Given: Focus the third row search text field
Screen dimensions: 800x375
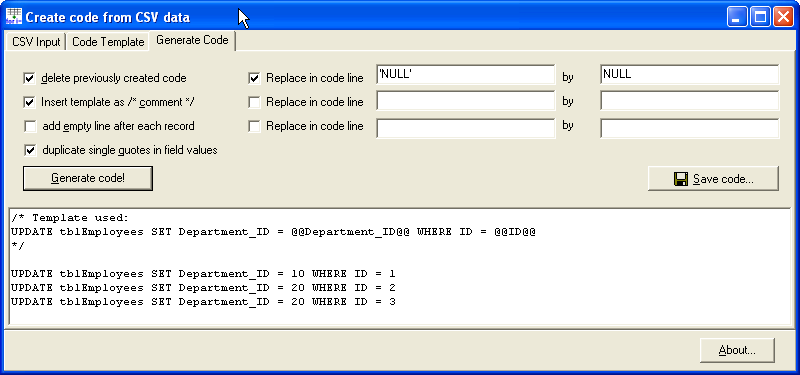Looking at the screenshot, I should click(x=465, y=128).
